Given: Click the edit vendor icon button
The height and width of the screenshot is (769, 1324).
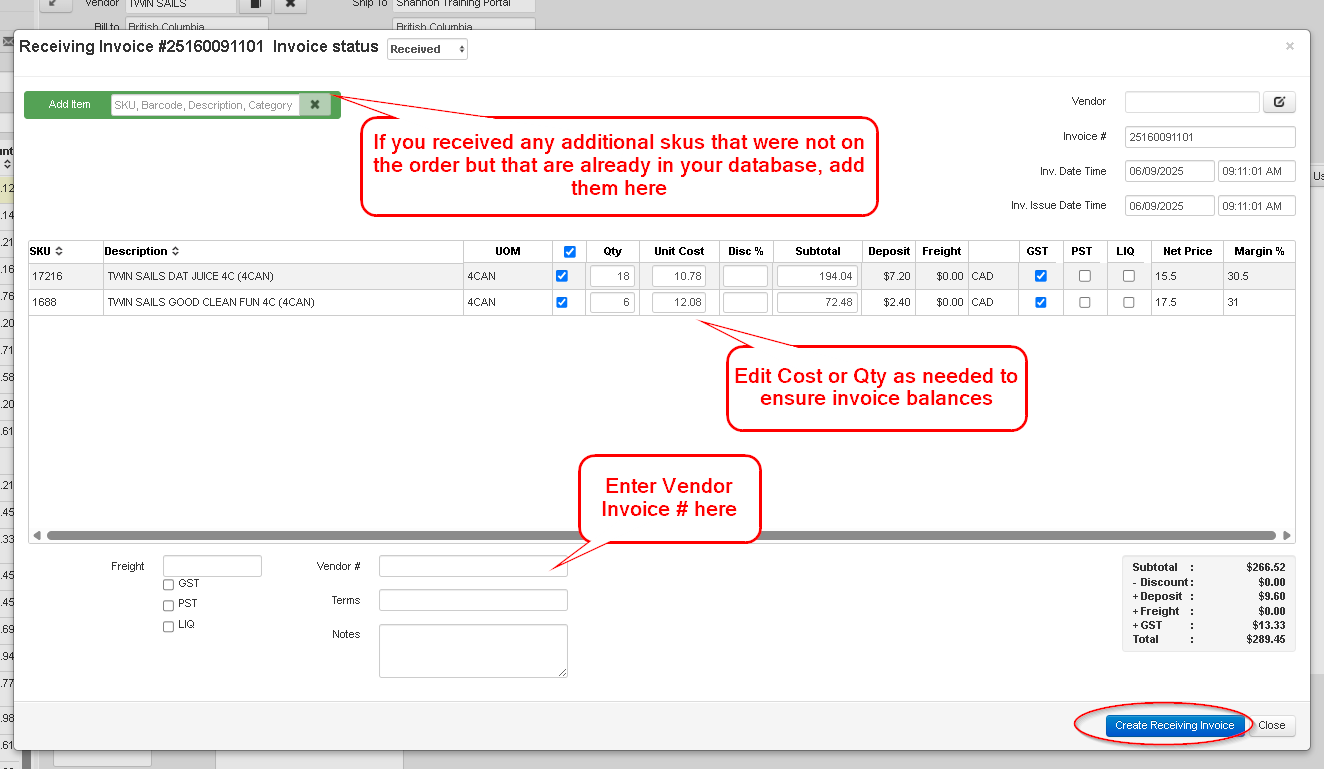Looking at the screenshot, I should [1279, 102].
